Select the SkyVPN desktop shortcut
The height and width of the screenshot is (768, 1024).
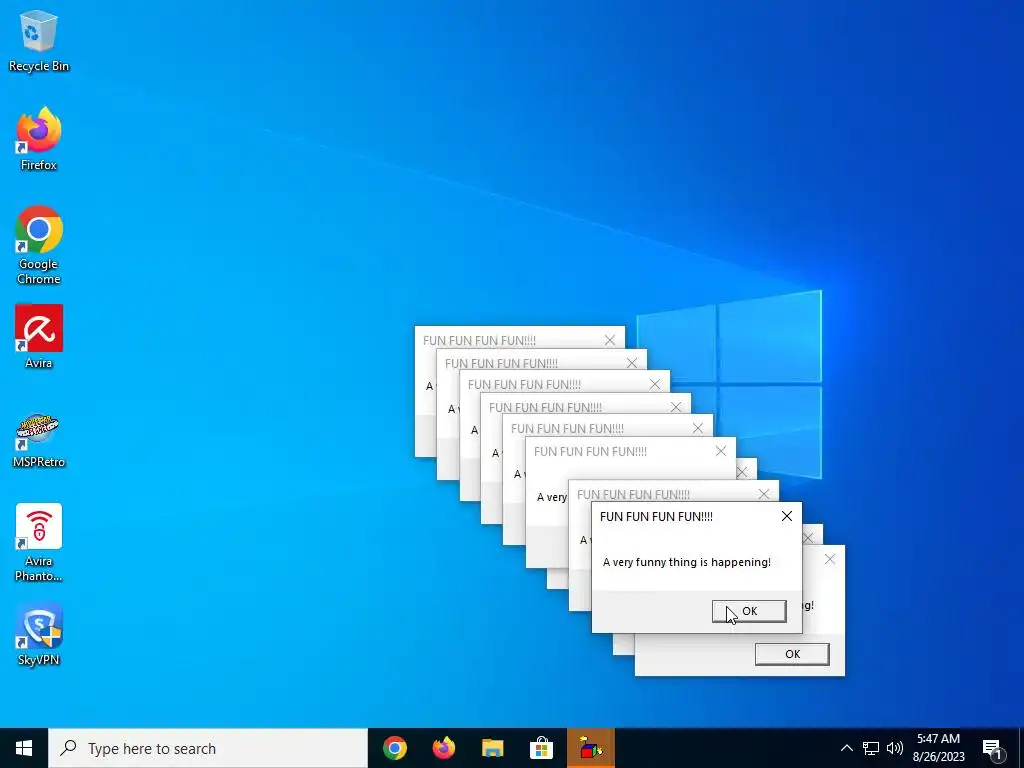[x=39, y=635]
